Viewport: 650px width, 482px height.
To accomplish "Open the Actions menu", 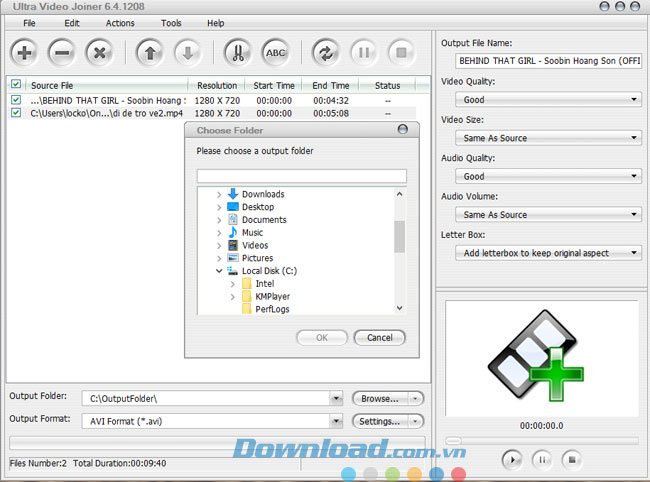I will [x=120, y=23].
